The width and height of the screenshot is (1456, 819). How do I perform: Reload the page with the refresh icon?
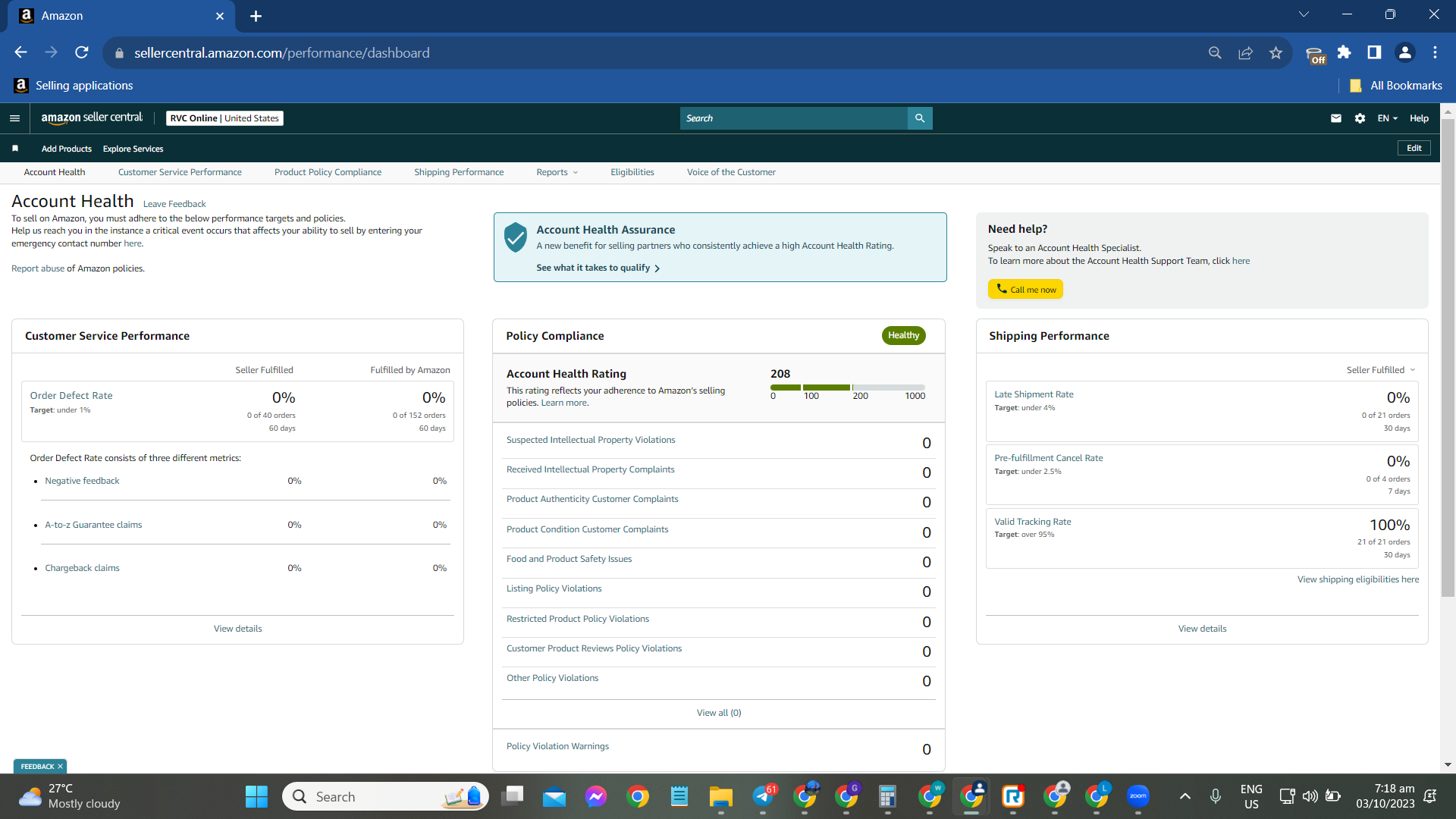click(82, 52)
